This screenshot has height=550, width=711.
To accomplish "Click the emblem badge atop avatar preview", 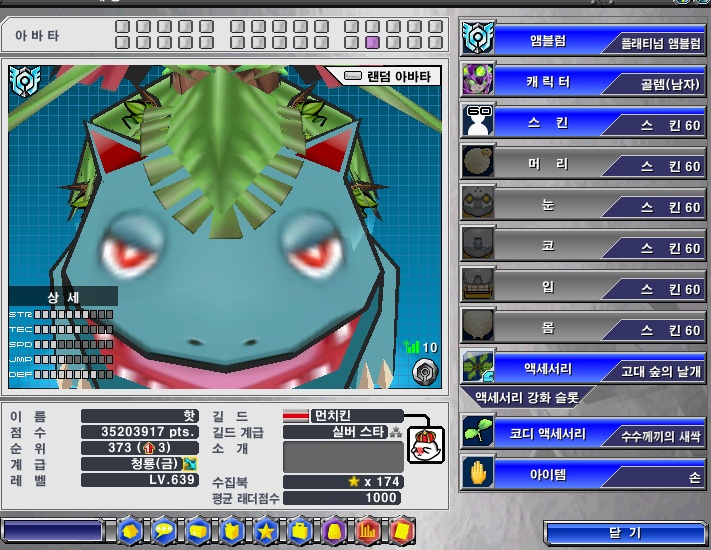I will pyautogui.click(x=25, y=81).
